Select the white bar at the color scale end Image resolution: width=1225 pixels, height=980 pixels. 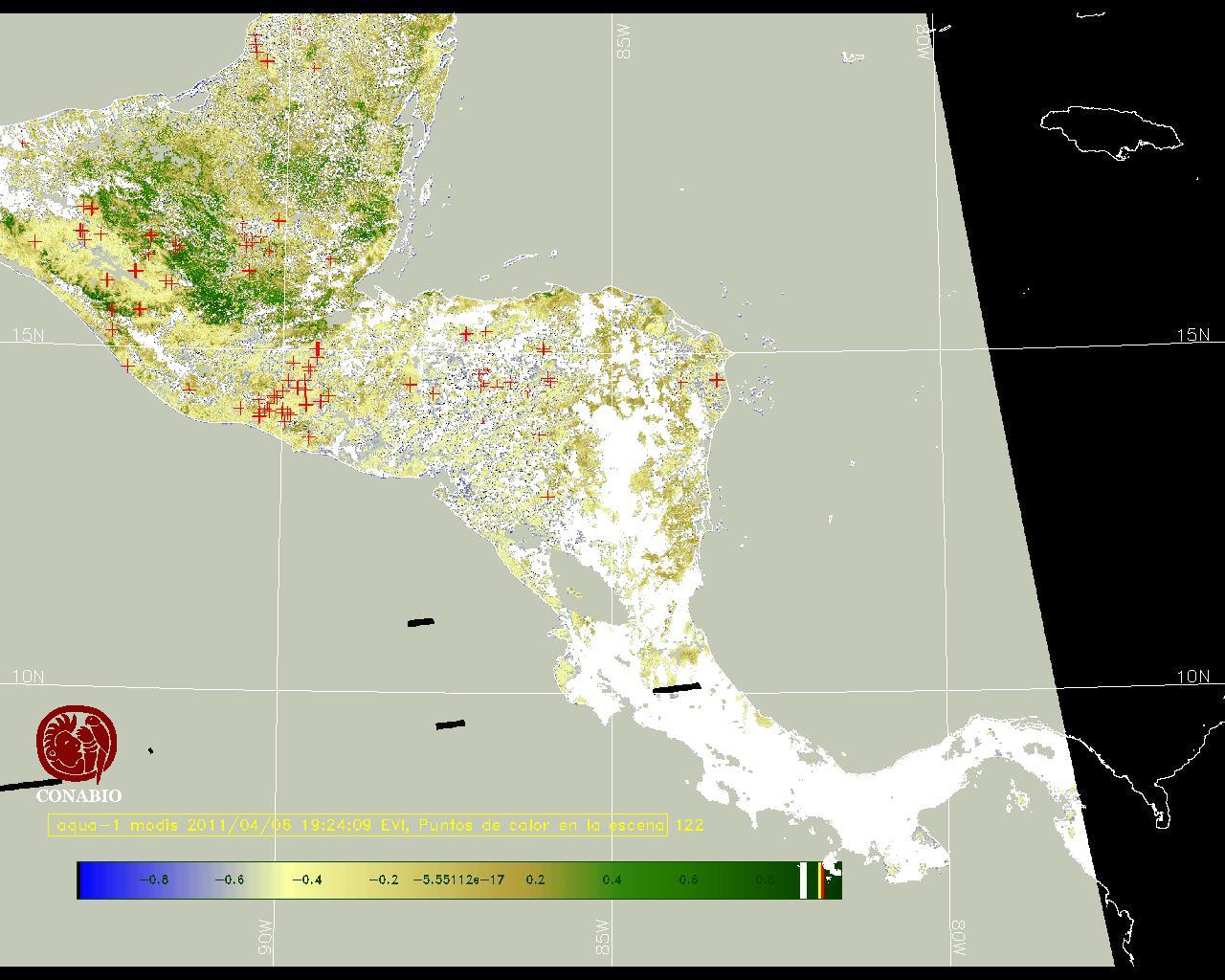[803, 880]
